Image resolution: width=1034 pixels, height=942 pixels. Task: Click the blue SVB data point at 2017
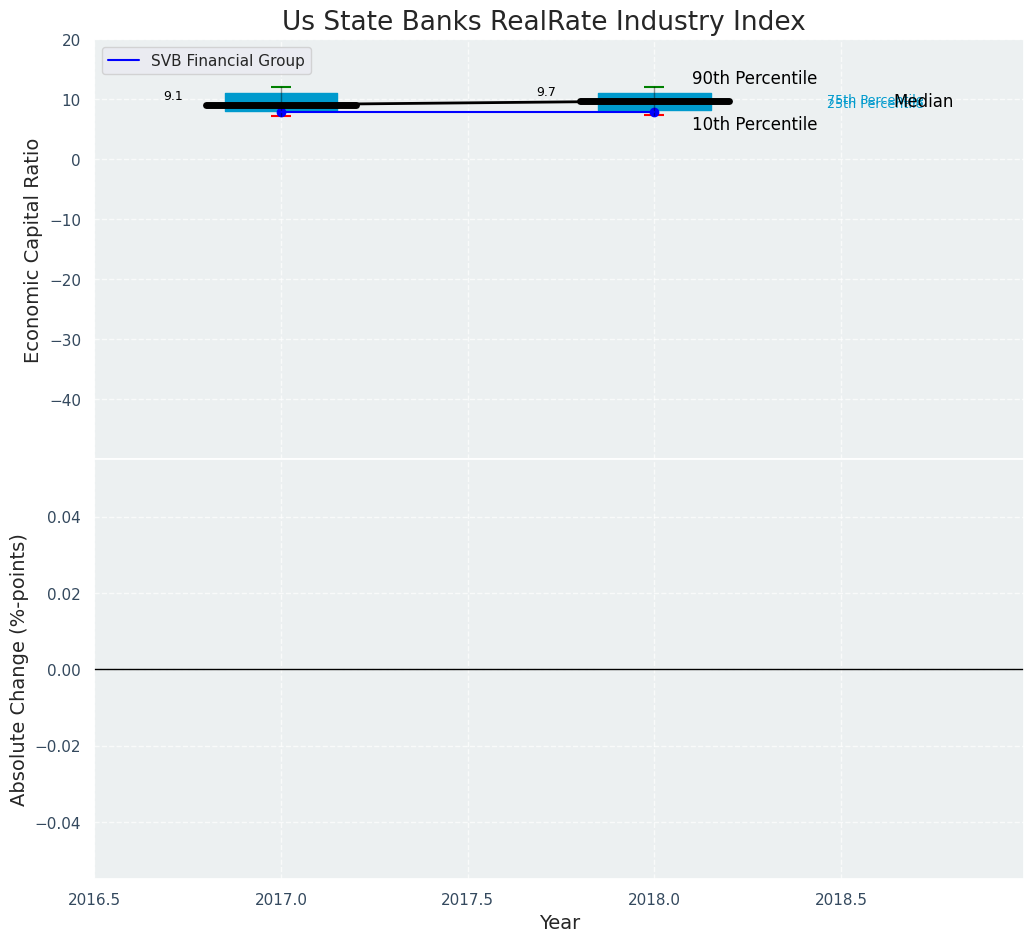pyautogui.click(x=281, y=113)
